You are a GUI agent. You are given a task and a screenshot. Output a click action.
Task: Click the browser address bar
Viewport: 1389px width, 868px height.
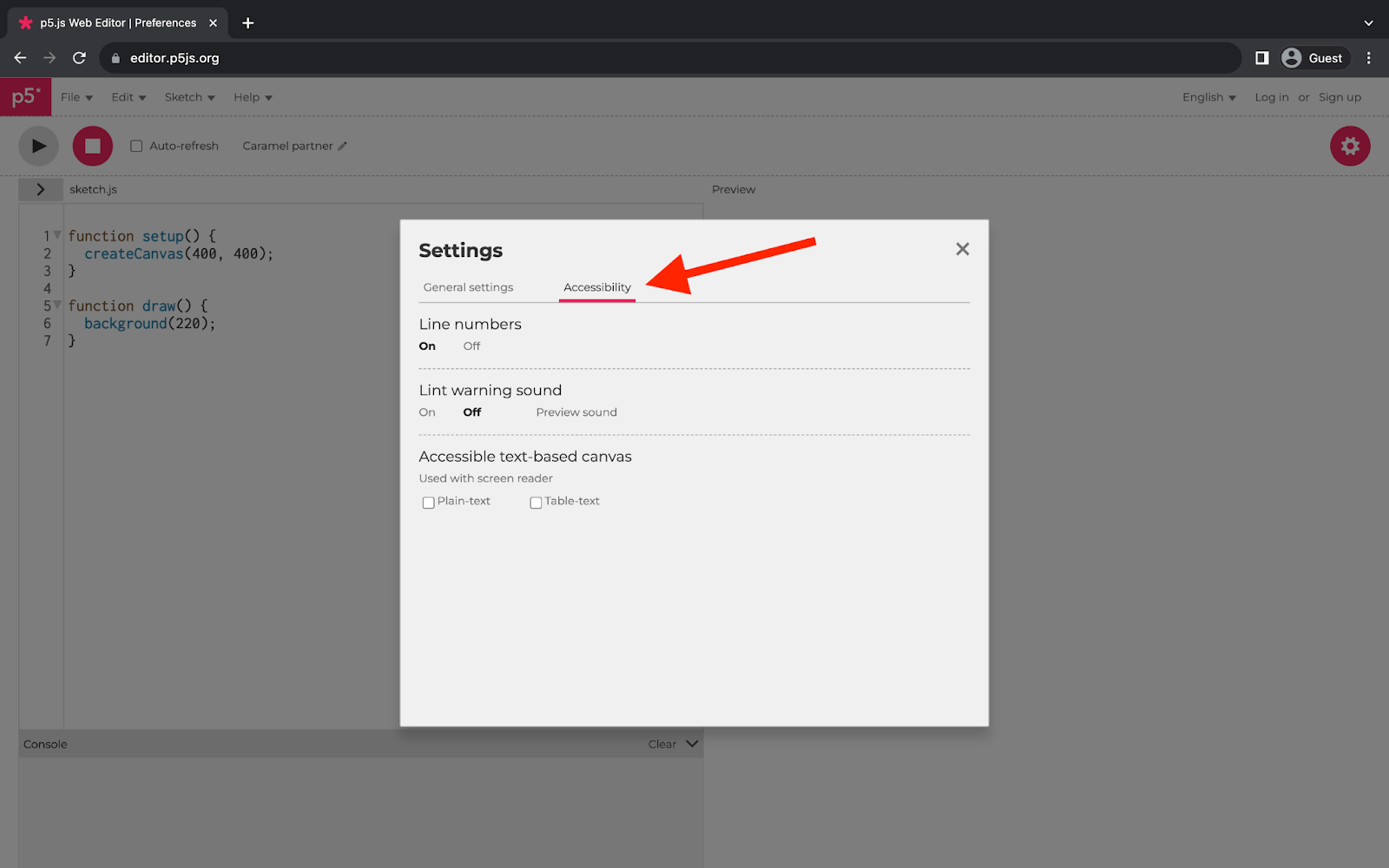347,57
